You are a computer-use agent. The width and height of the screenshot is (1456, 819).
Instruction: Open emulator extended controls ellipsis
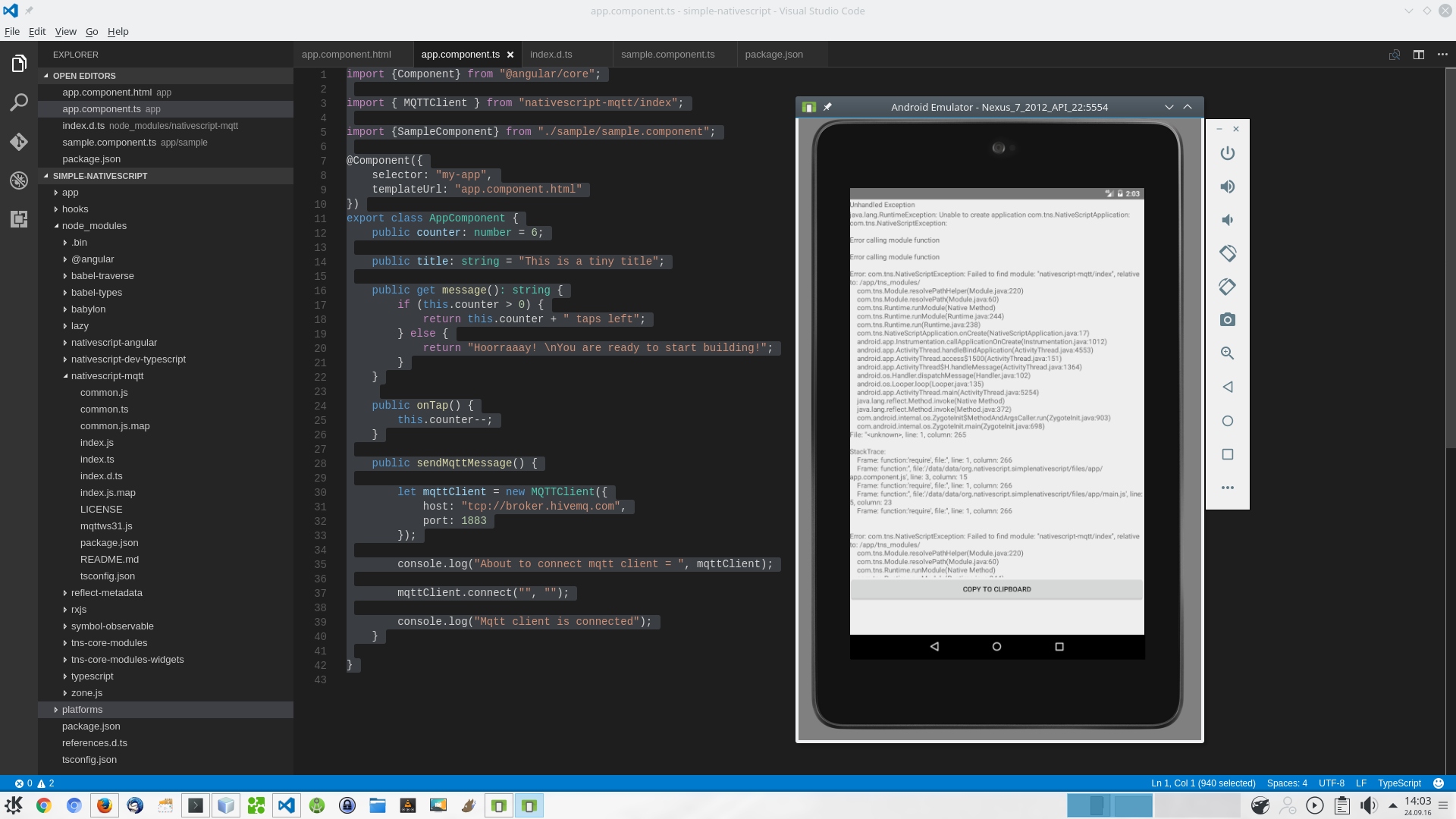(1227, 488)
